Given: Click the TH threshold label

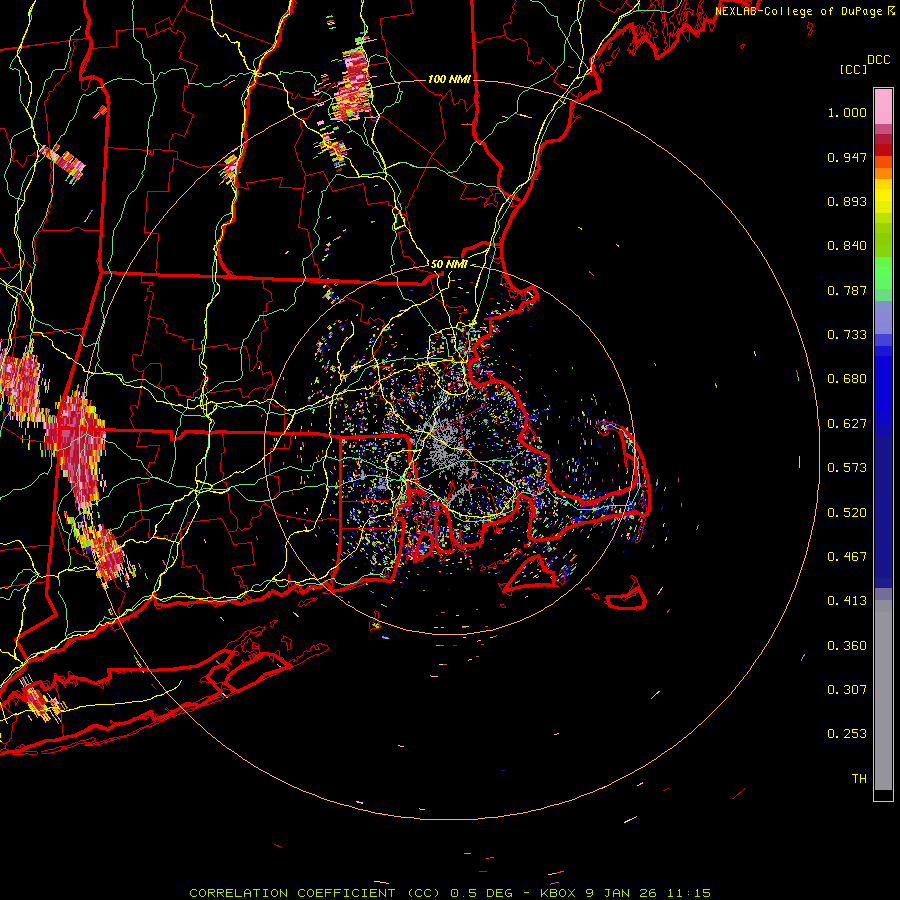Looking at the screenshot, I should pos(859,779).
